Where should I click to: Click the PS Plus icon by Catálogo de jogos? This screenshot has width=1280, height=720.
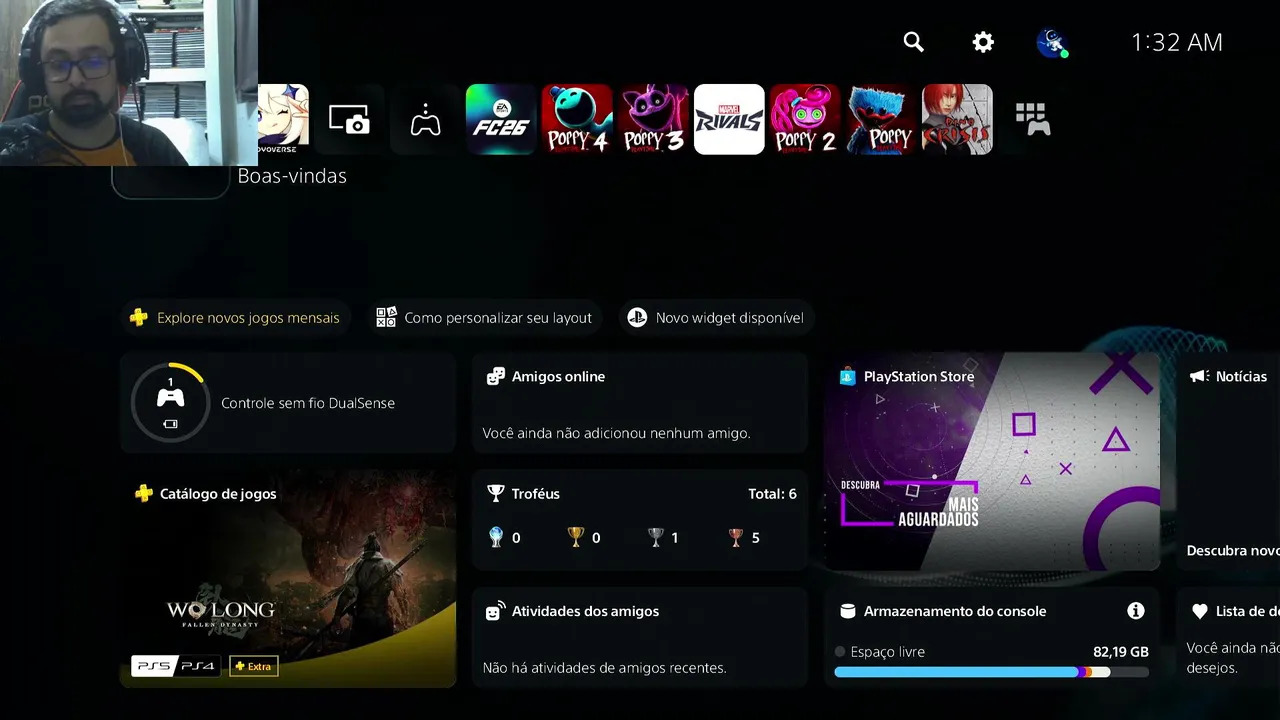(144, 494)
